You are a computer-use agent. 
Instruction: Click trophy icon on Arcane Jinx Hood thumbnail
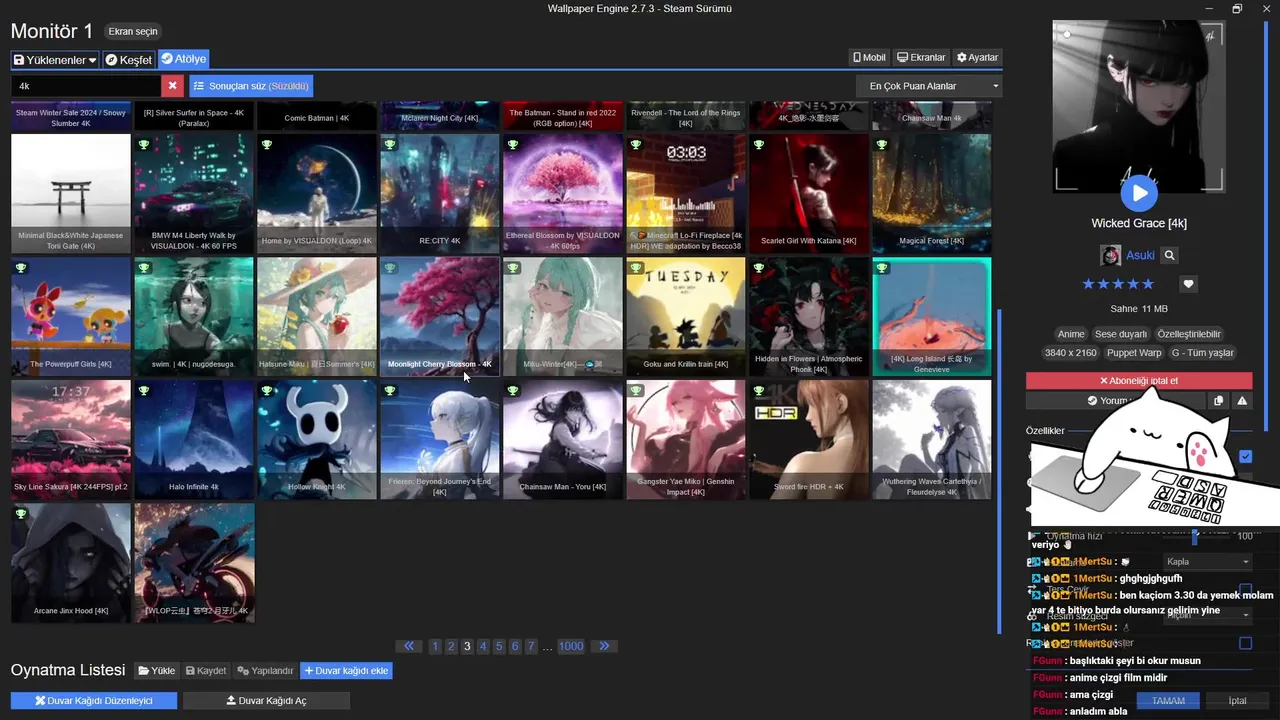tap(20, 513)
